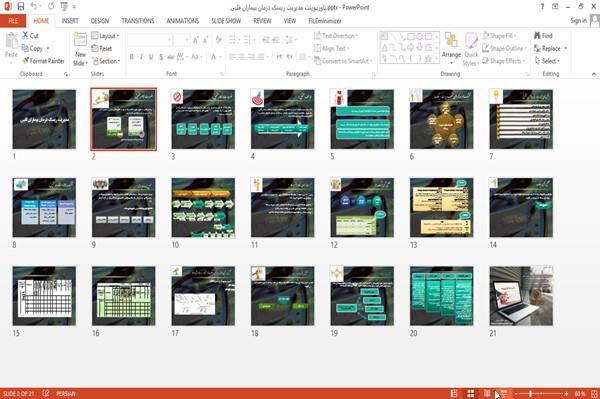Open the Align Text dropdown

(x=331, y=48)
